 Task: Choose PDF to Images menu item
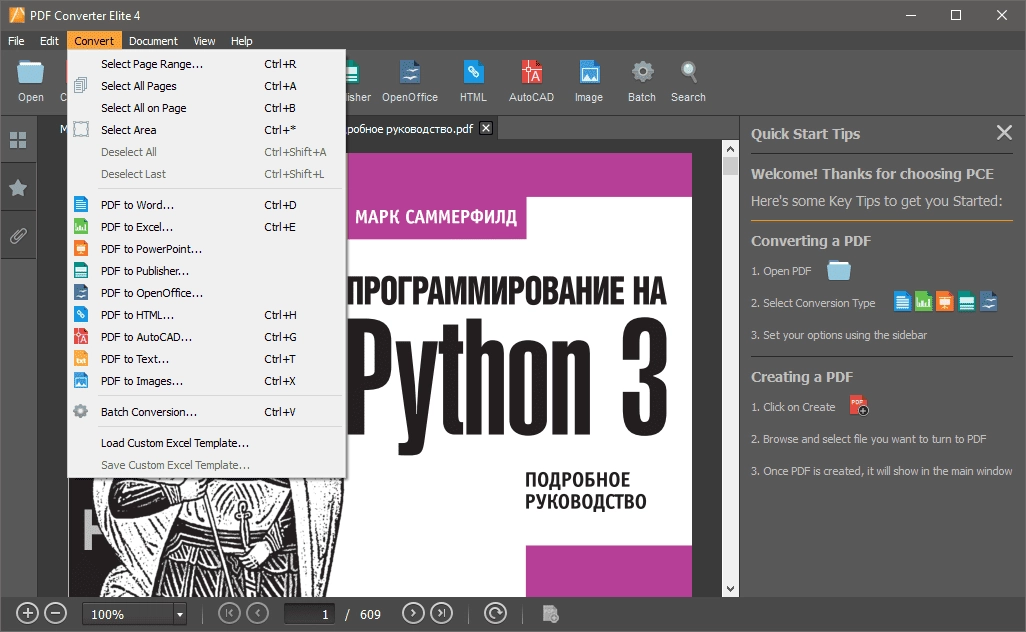coord(206,381)
